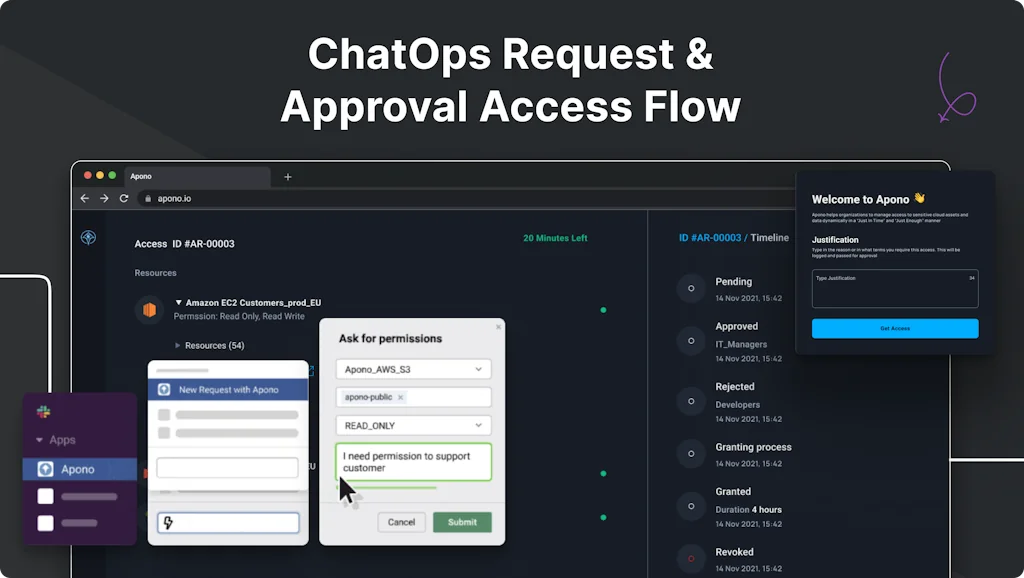This screenshot has height=578, width=1024.
Task: Close the Ask for permissions dialog
Action: [498, 327]
